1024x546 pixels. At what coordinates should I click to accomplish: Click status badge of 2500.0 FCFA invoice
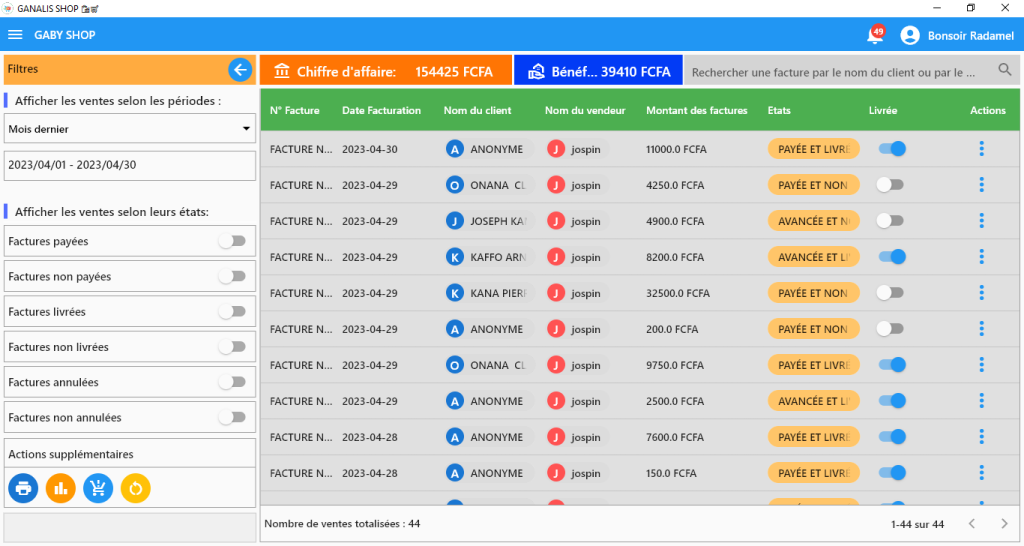click(x=814, y=400)
